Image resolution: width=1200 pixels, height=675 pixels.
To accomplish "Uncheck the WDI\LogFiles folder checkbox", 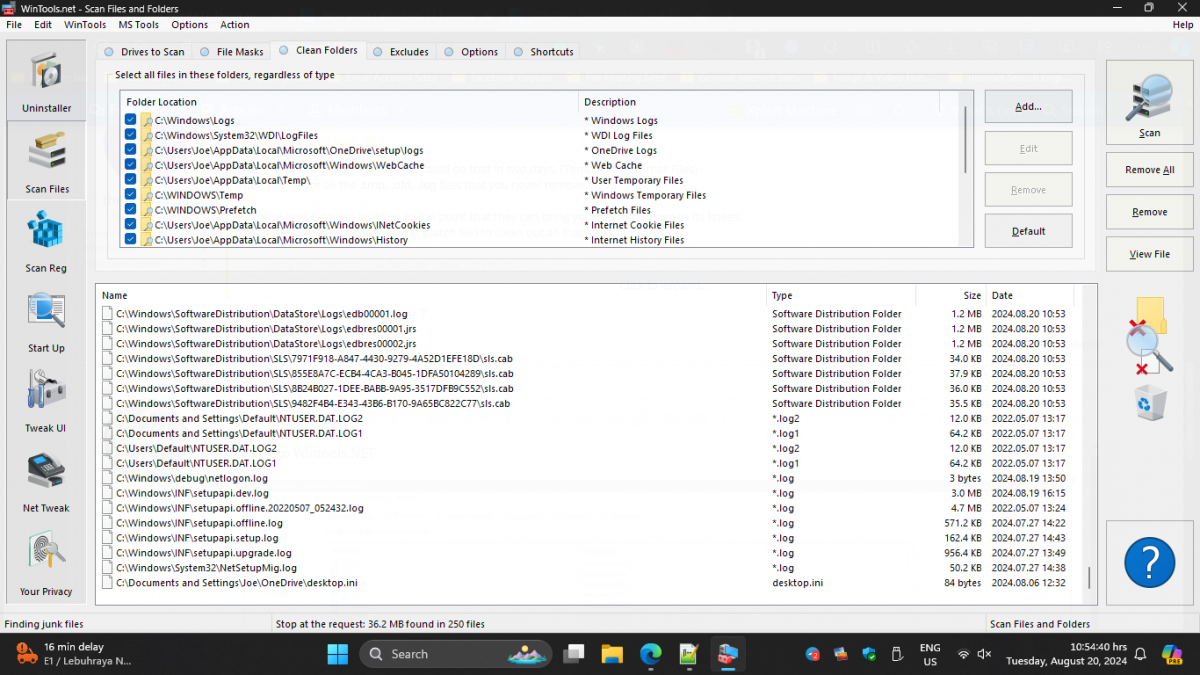I will (x=131, y=135).
